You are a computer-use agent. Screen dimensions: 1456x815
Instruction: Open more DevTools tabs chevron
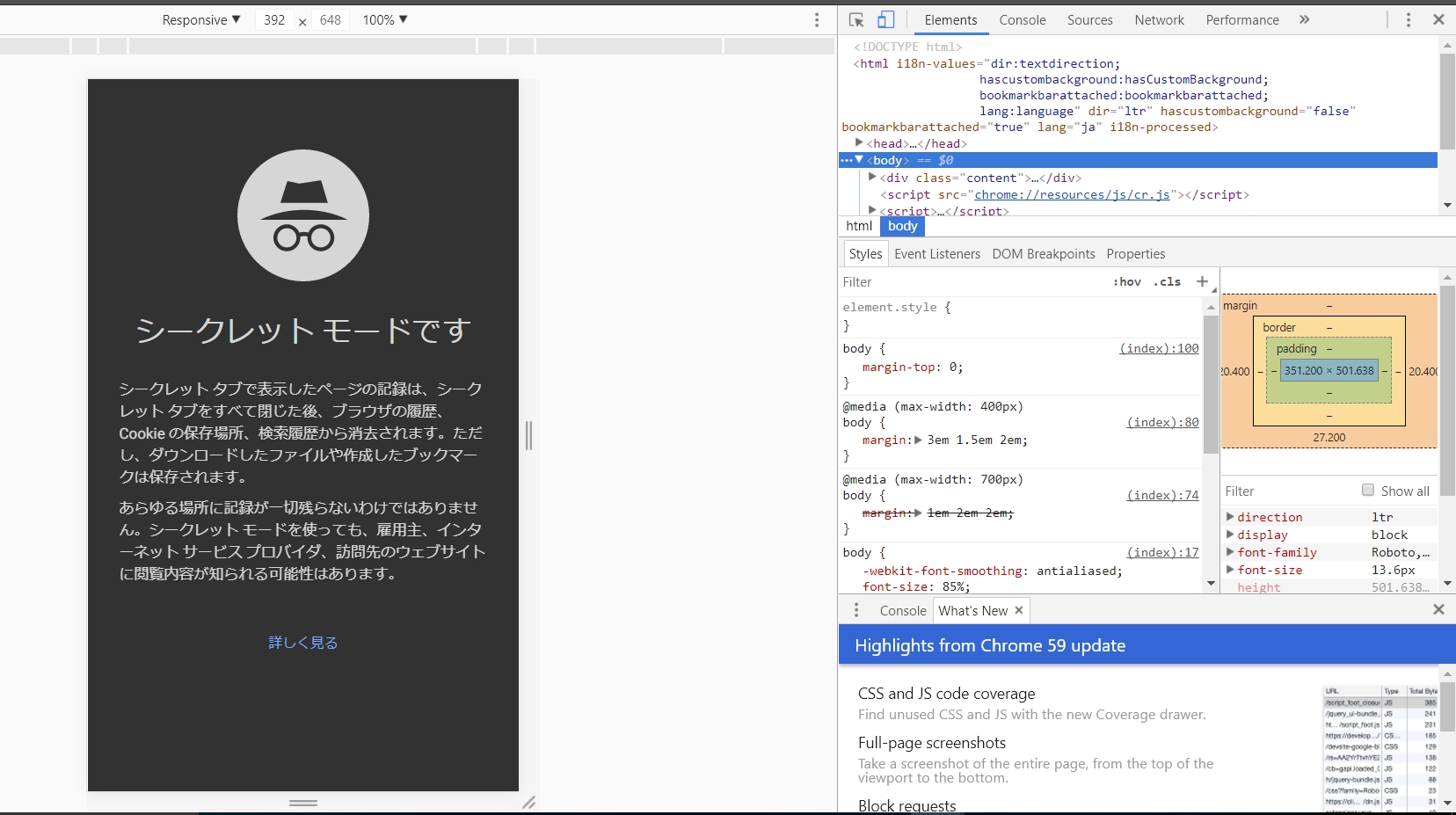pyautogui.click(x=1304, y=19)
